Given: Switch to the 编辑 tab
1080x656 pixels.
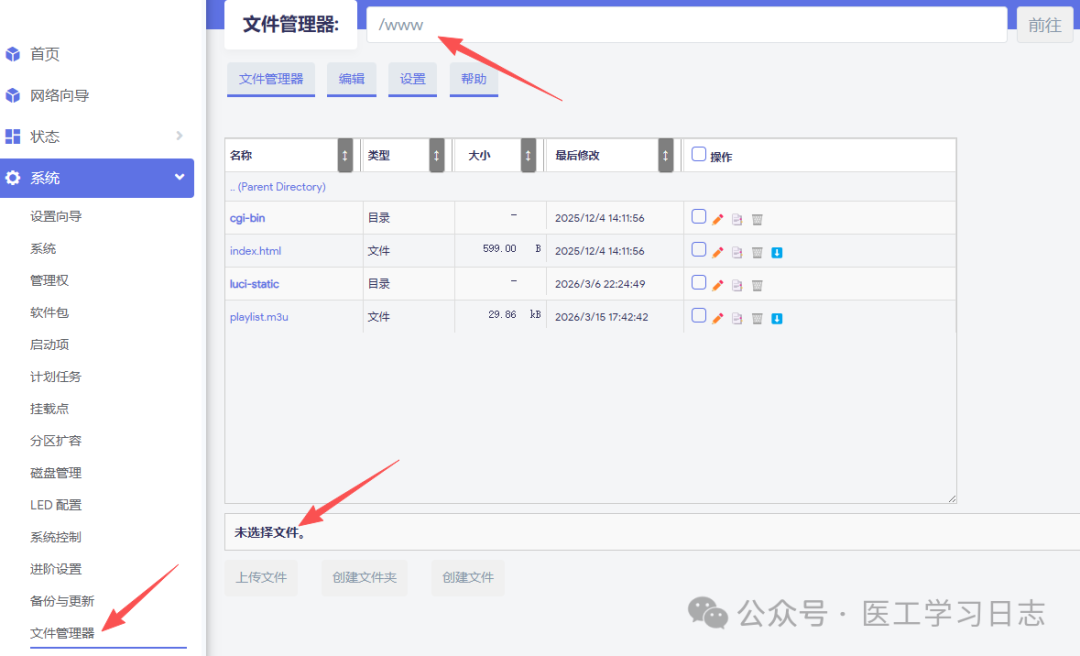Looking at the screenshot, I should coord(351,78).
